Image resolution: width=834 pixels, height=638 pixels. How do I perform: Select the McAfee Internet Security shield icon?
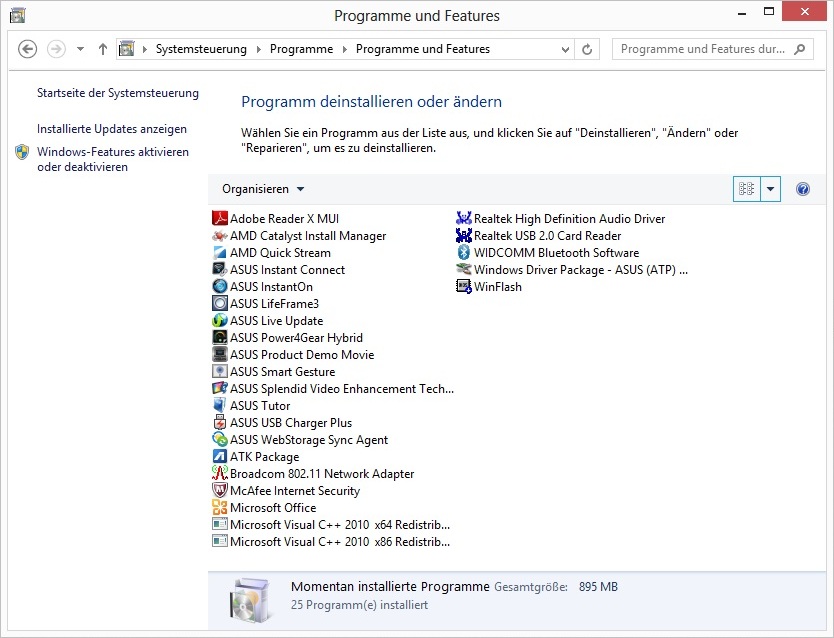coord(220,490)
